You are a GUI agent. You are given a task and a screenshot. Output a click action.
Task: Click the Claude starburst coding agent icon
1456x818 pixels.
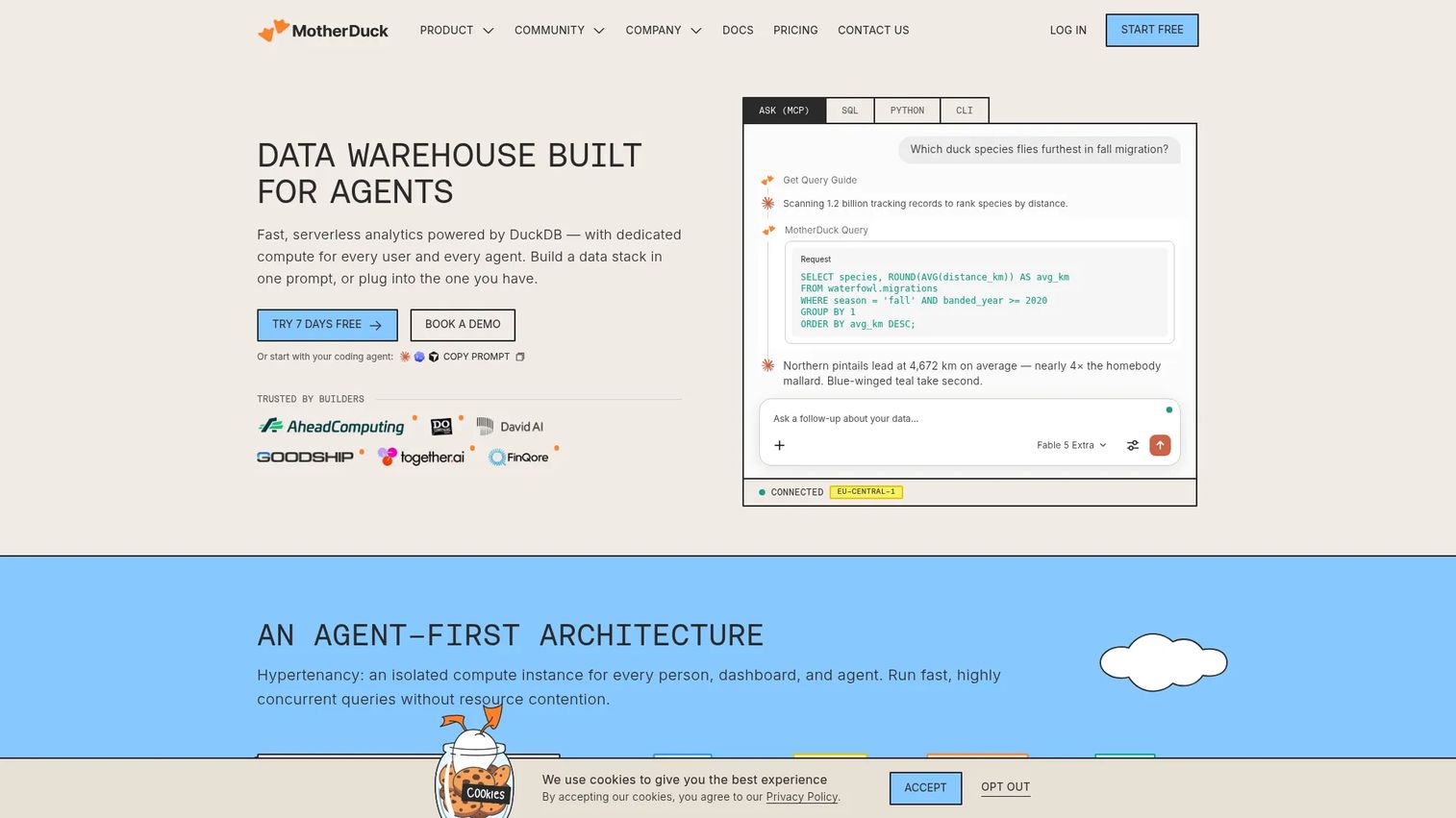(405, 357)
